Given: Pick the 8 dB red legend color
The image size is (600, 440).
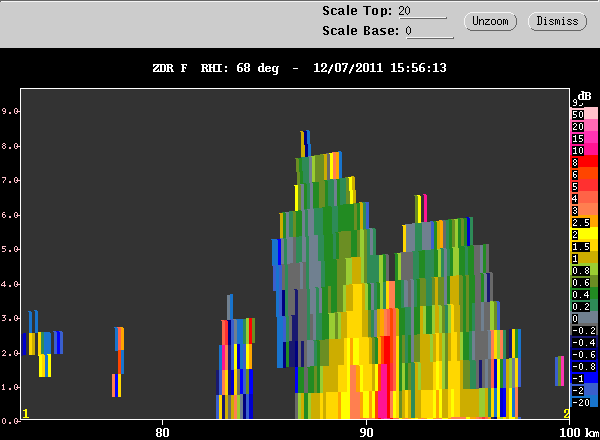Looking at the screenshot, I should [x=584, y=162].
